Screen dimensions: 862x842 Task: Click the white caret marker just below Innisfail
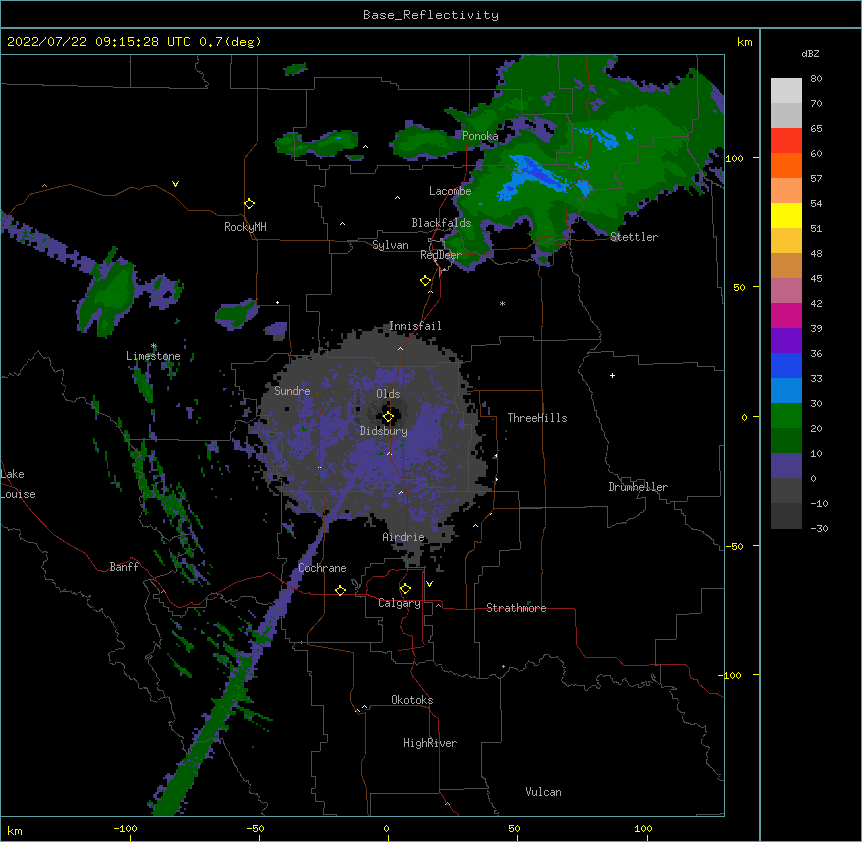click(400, 348)
